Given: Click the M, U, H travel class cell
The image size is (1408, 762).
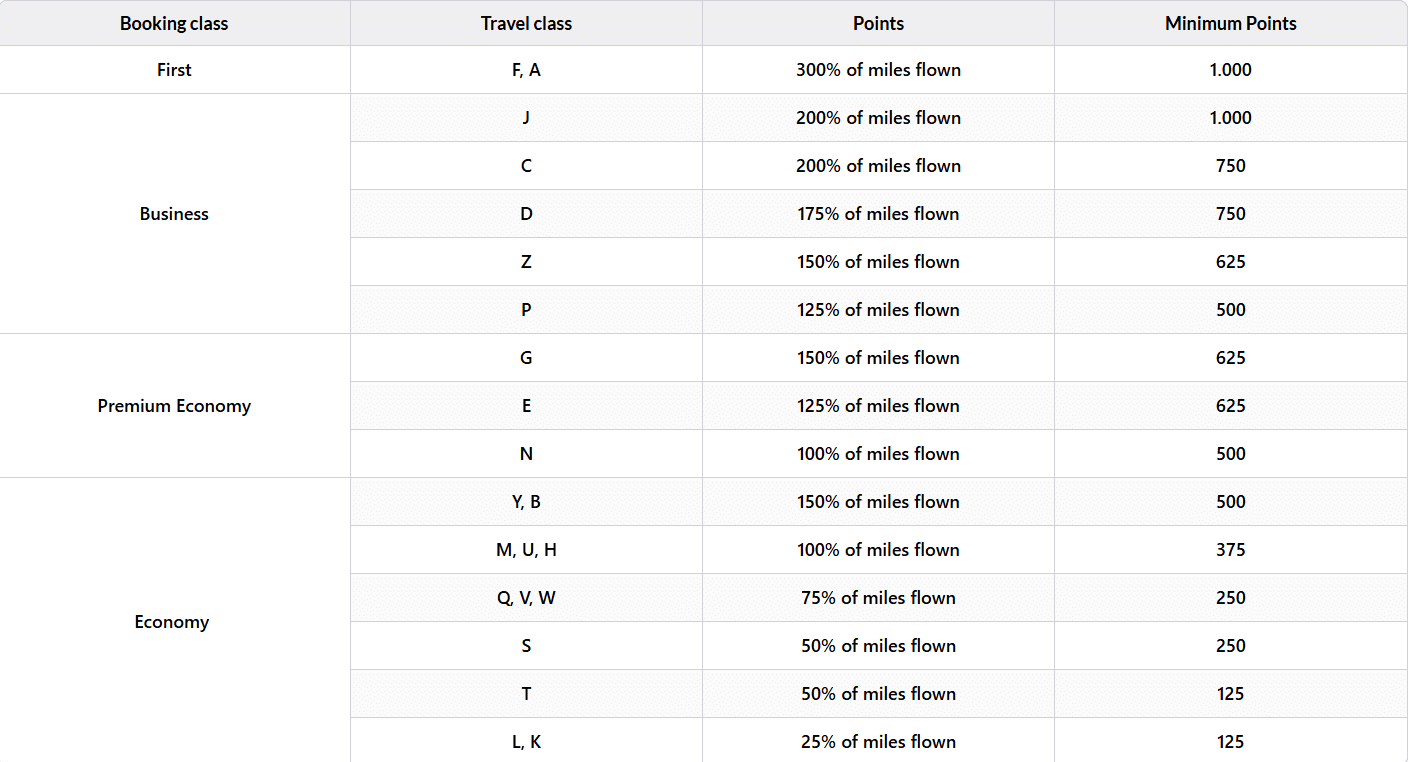Looking at the screenshot, I should coord(526,550).
